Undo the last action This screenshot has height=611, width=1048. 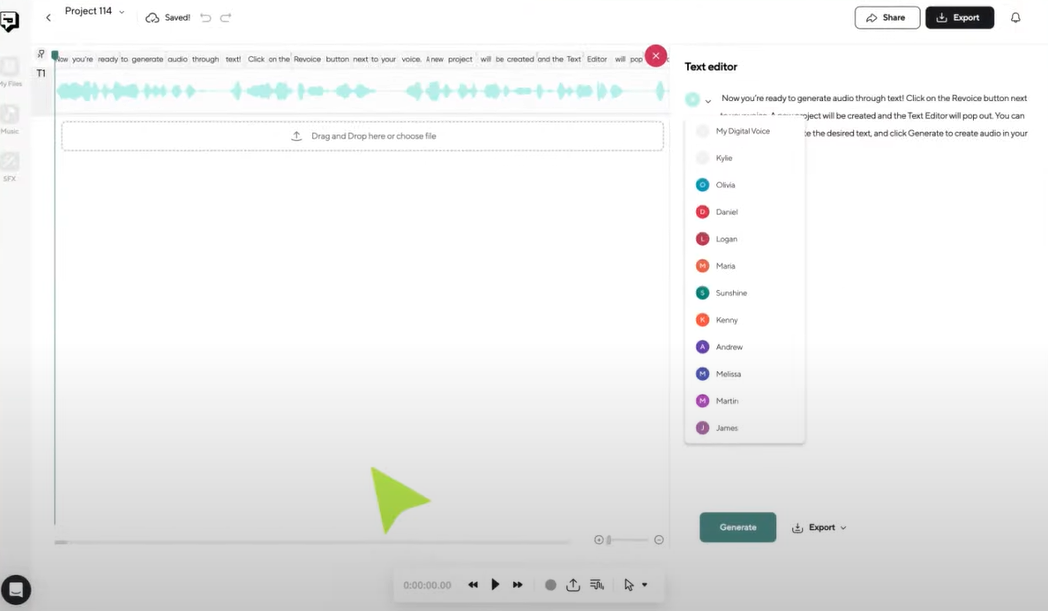point(208,17)
